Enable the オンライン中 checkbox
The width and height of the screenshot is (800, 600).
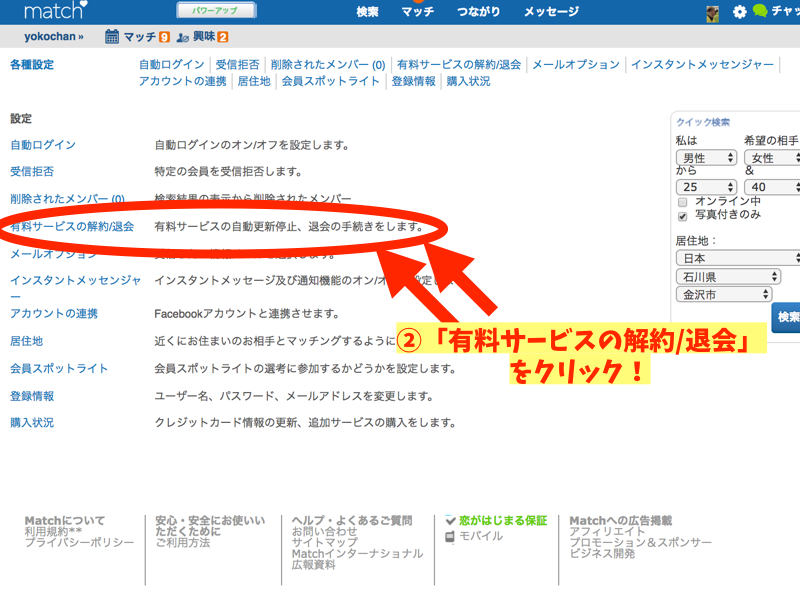[x=683, y=203]
